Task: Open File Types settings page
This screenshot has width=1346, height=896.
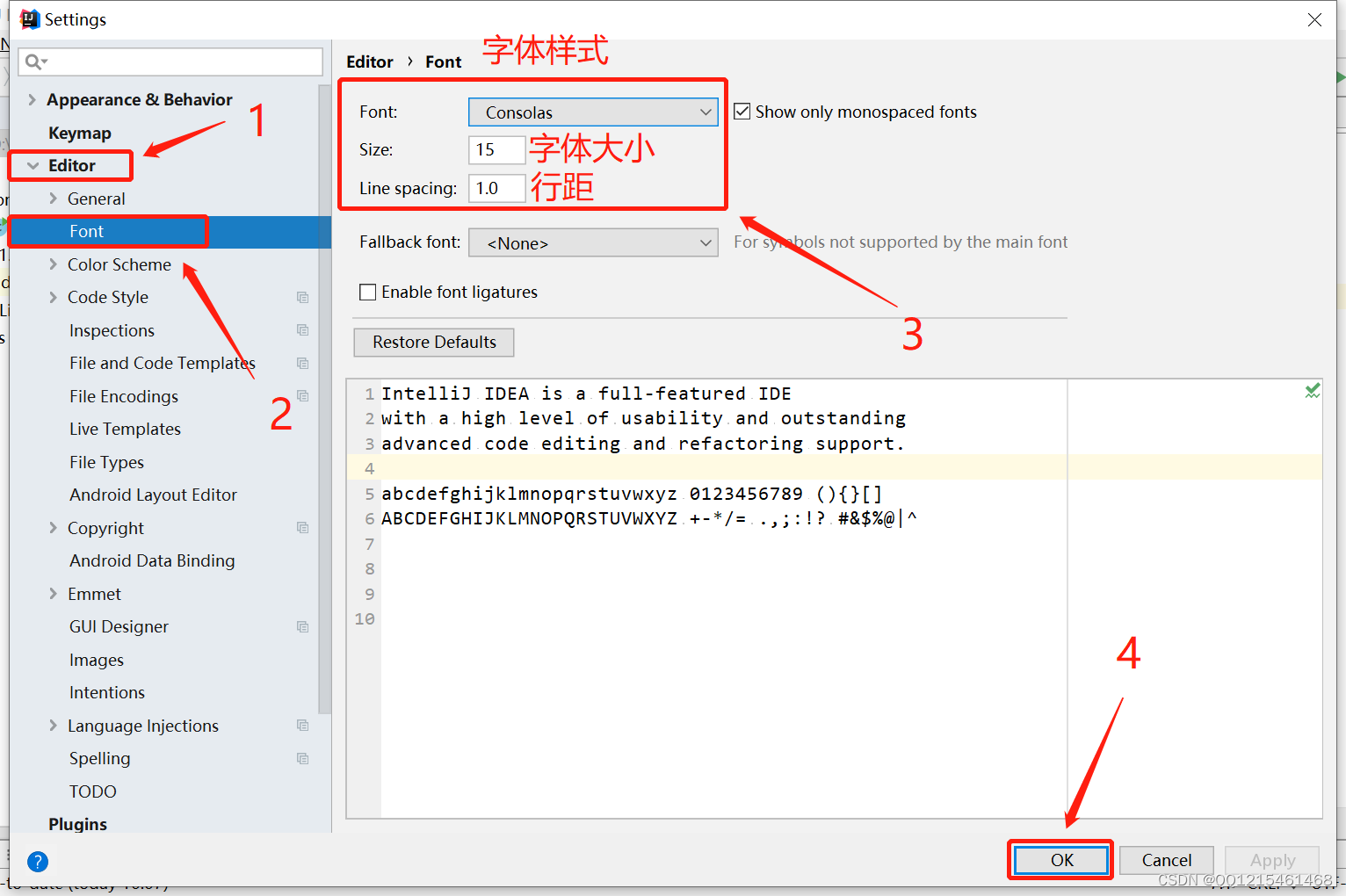Action: [x=106, y=462]
